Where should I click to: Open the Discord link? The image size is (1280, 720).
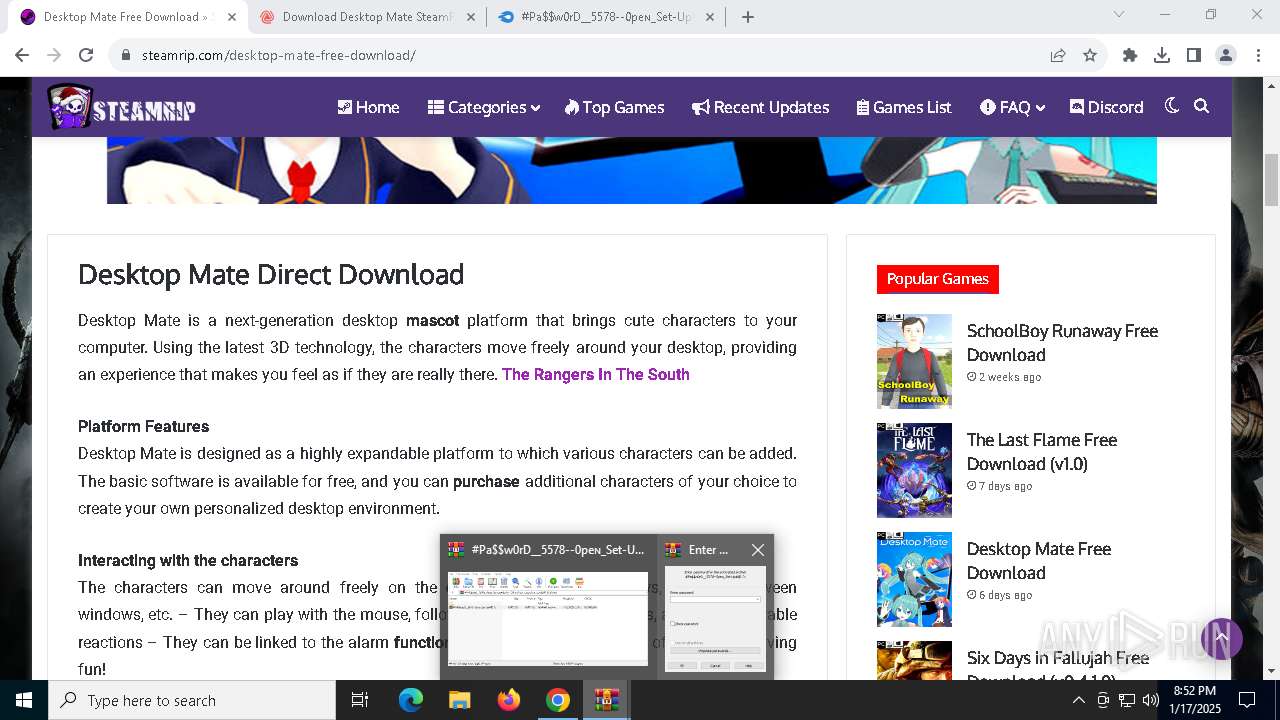tap(1106, 107)
